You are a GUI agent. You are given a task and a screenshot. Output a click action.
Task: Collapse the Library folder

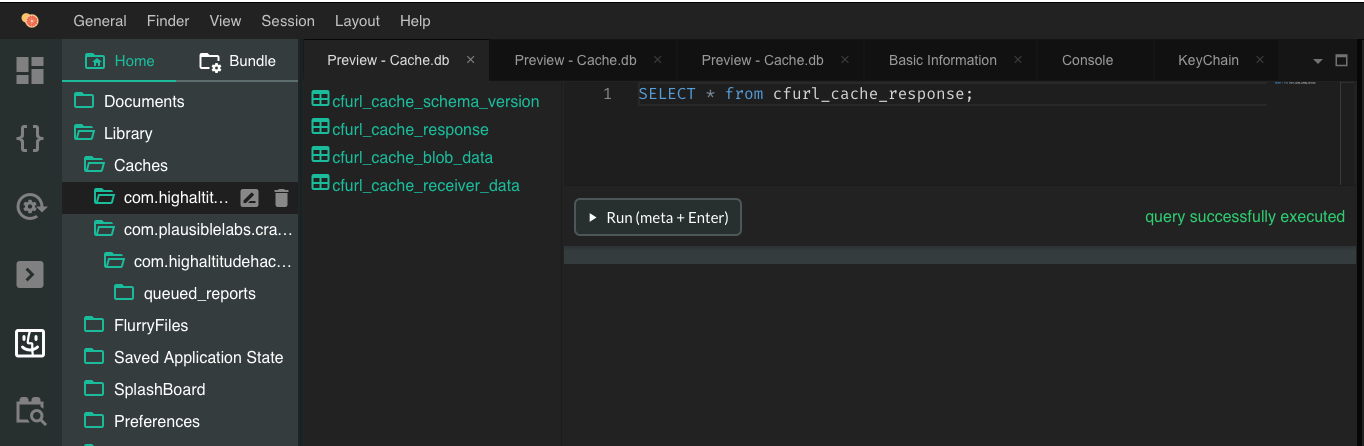(x=128, y=133)
